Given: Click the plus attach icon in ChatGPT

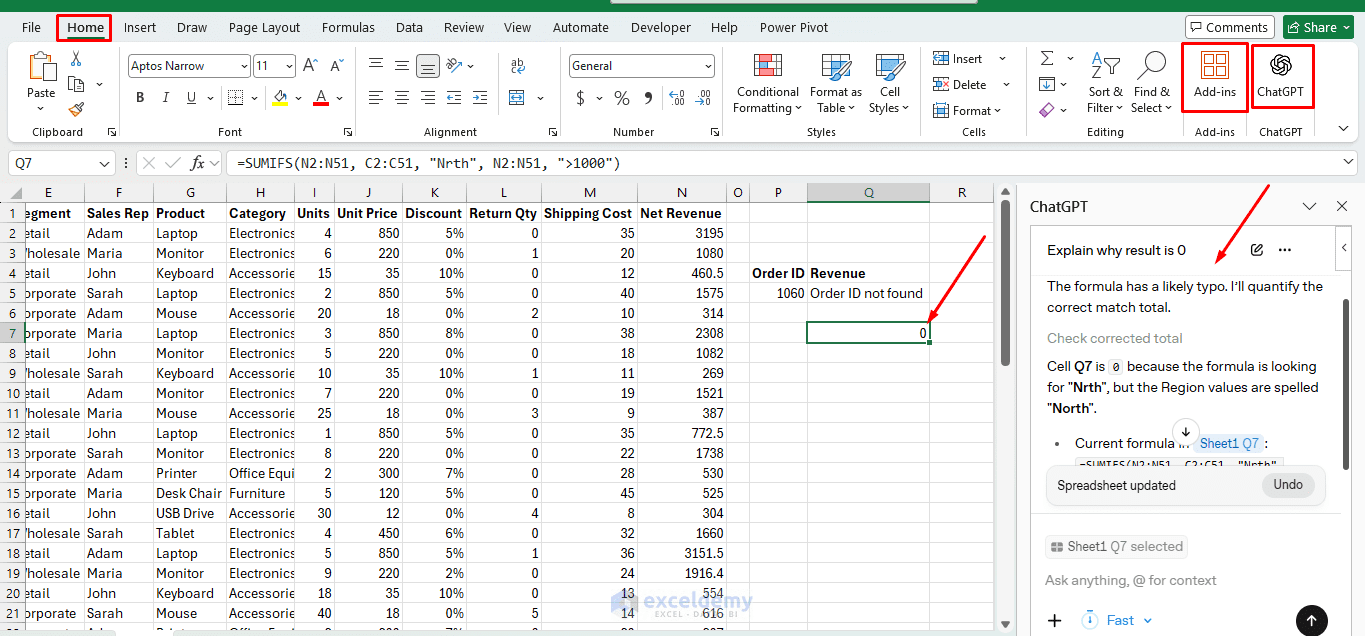Looking at the screenshot, I should pos(1054,620).
